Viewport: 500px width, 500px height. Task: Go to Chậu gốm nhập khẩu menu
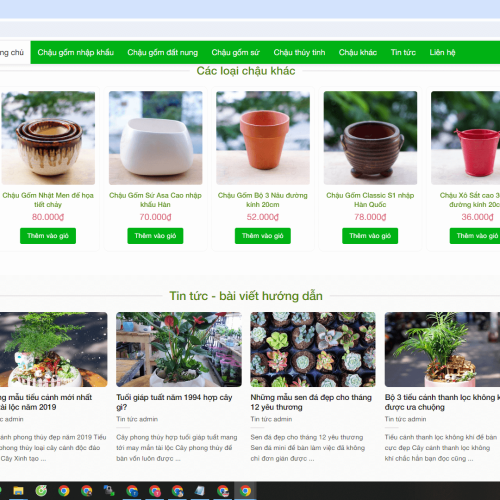[x=76, y=52]
